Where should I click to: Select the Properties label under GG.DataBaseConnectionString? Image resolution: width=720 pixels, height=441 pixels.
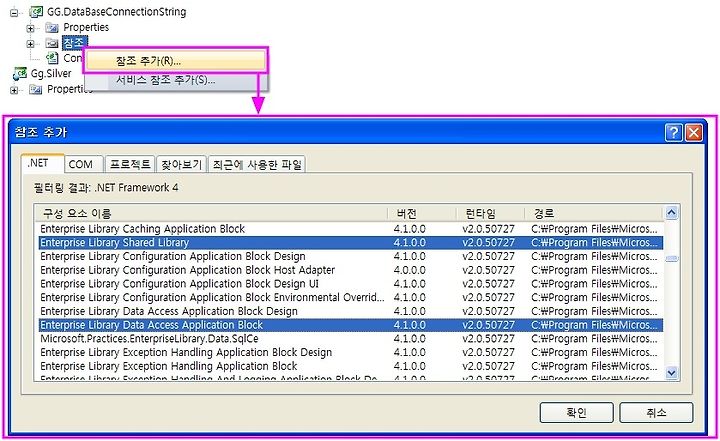pyautogui.click(x=86, y=28)
